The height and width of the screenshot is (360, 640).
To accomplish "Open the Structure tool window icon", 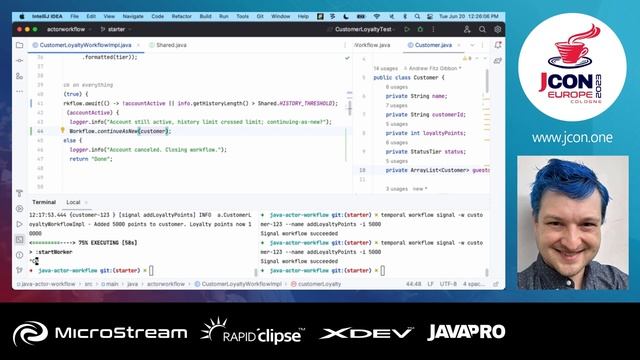I will pyautogui.click(x=19, y=76).
